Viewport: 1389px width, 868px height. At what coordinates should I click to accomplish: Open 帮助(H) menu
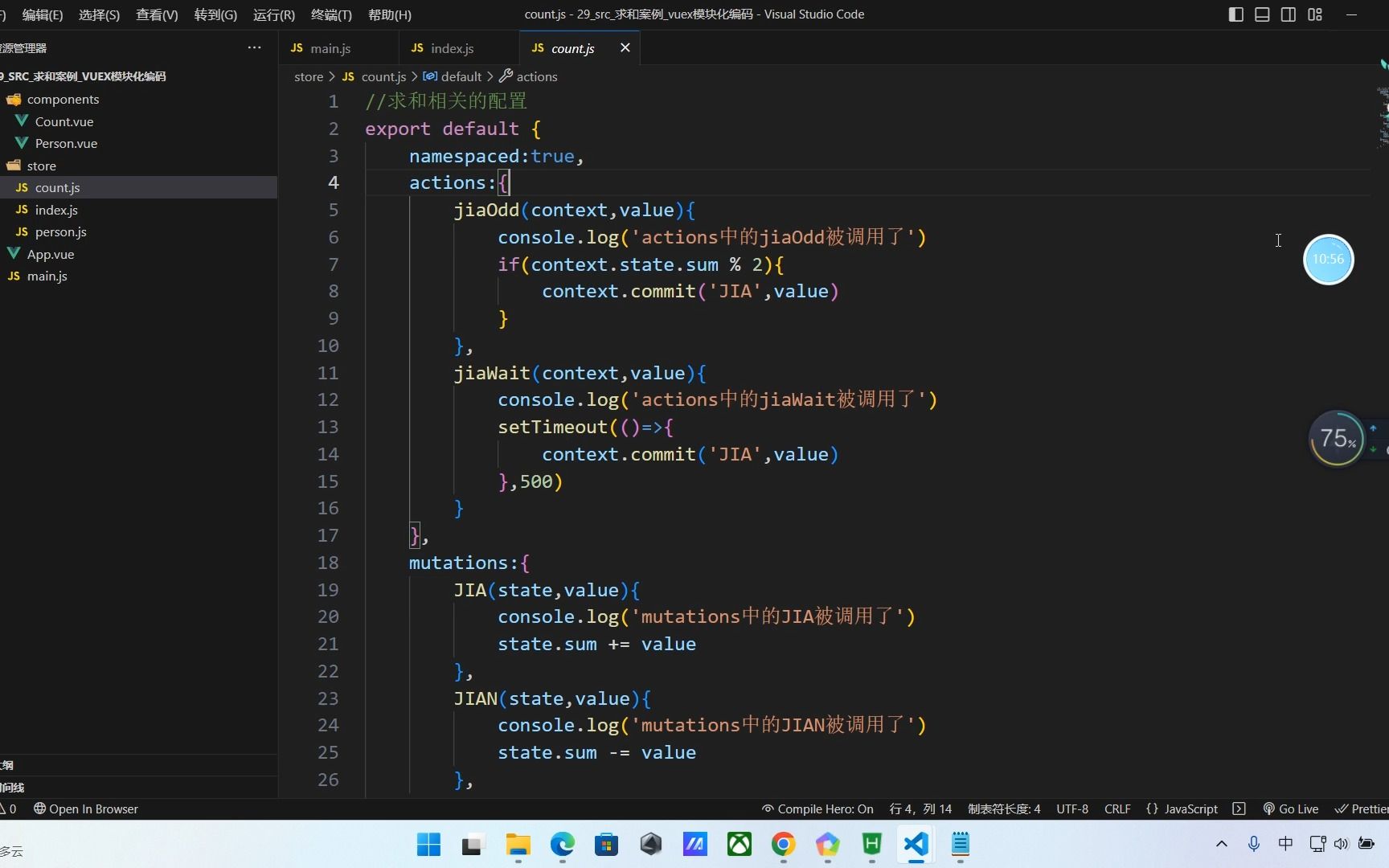click(389, 14)
